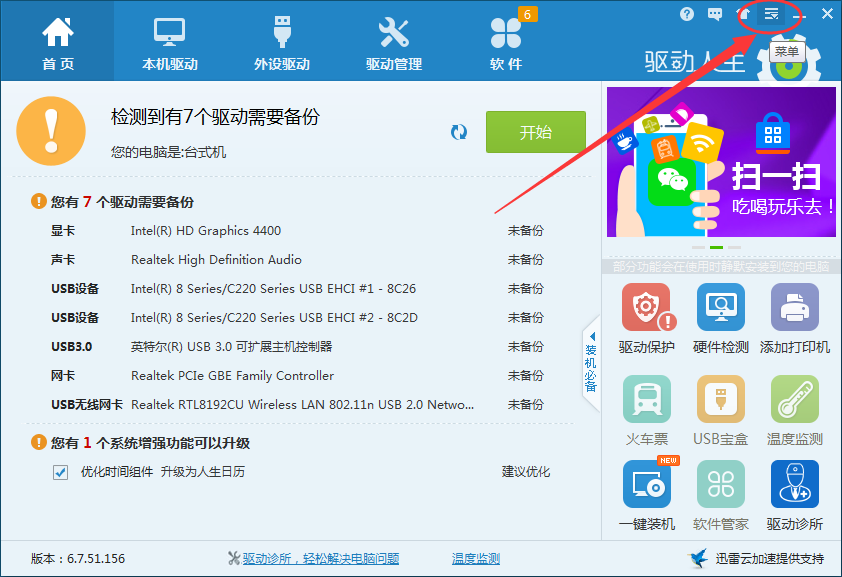The image size is (842, 577).
Task: Select the second banner page indicator
Action: [x=716, y=247]
